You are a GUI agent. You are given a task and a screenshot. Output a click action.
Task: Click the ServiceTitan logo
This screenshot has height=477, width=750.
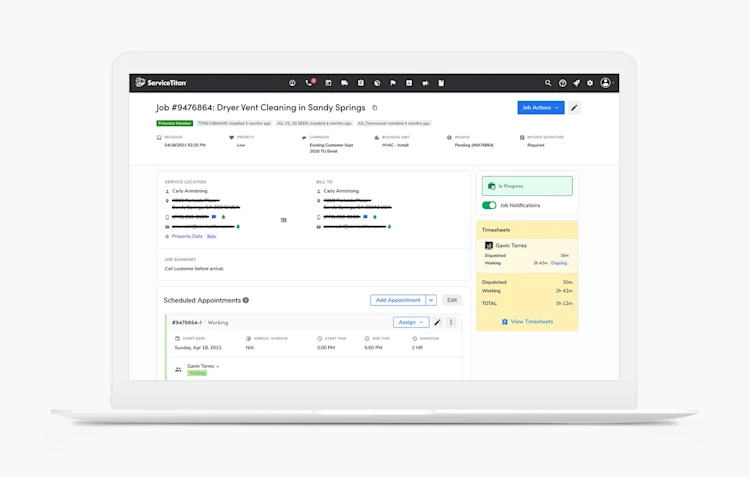click(x=161, y=82)
